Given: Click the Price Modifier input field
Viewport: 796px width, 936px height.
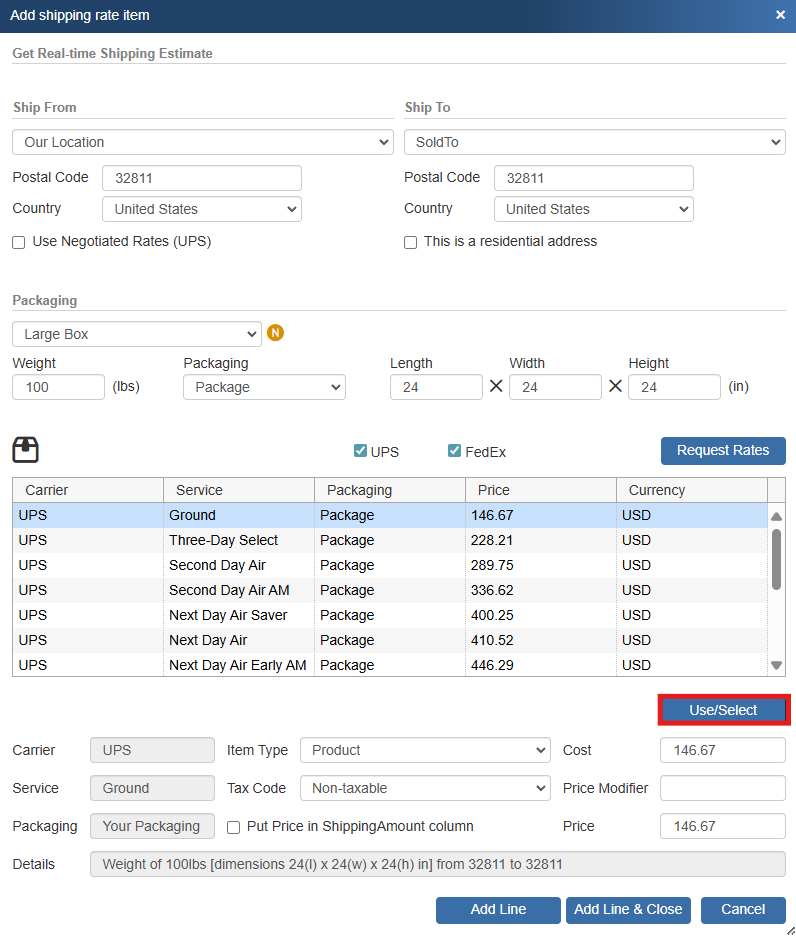Looking at the screenshot, I should [722, 788].
